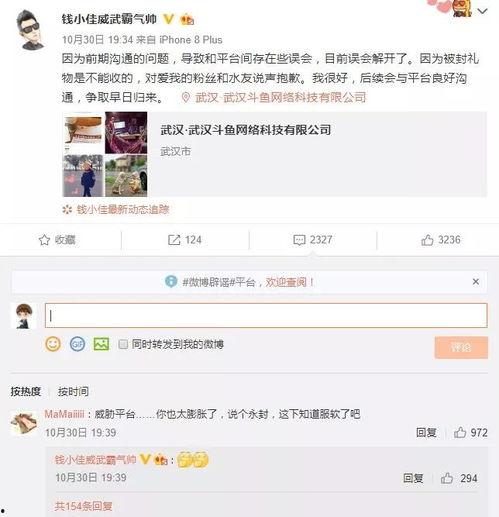This screenshot has width=499, height=517.
Task: Open the GIF picker icon
Action: [x=77, y=344]
